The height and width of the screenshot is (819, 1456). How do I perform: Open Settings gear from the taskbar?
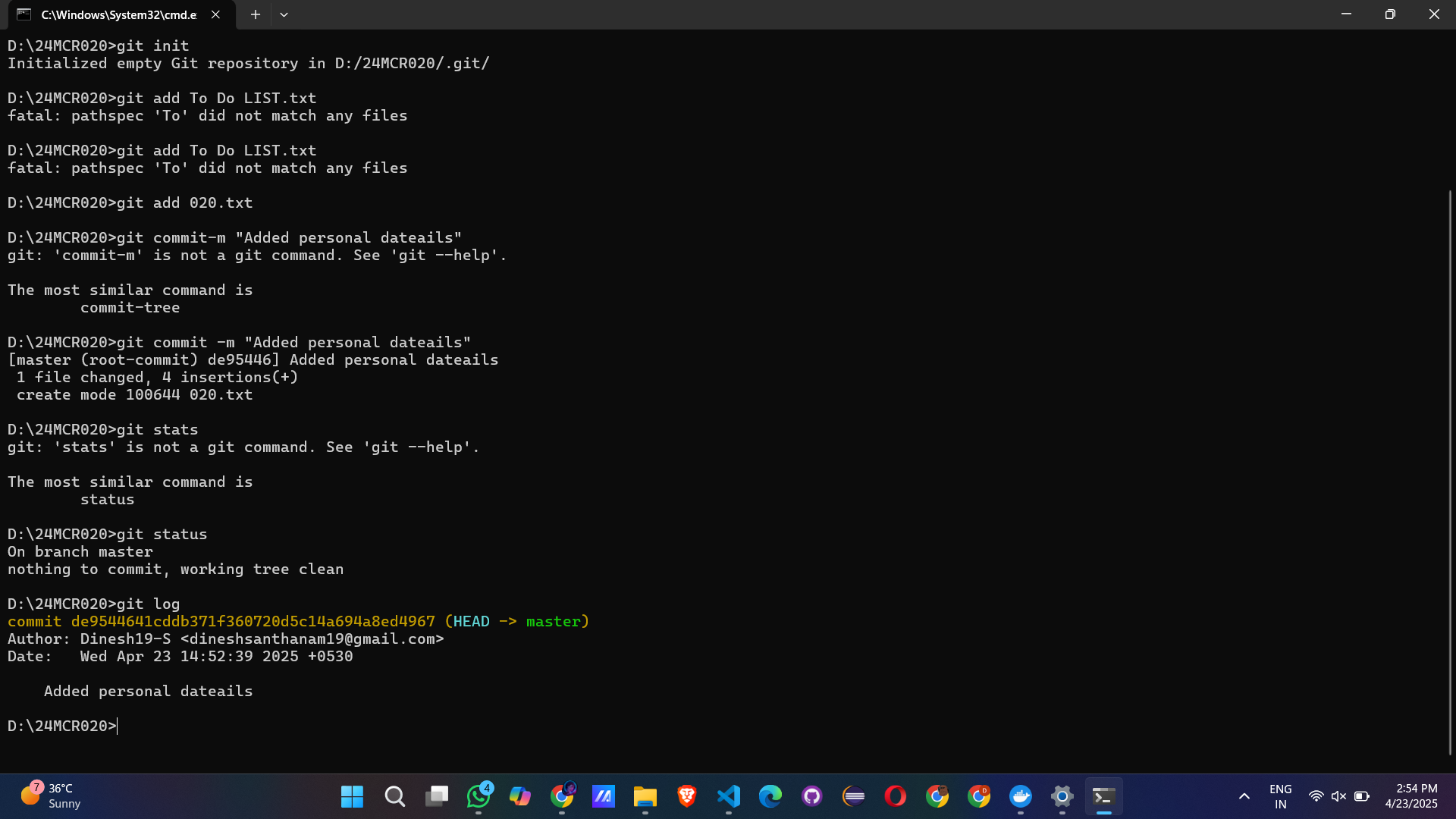tap(1062, 796)
